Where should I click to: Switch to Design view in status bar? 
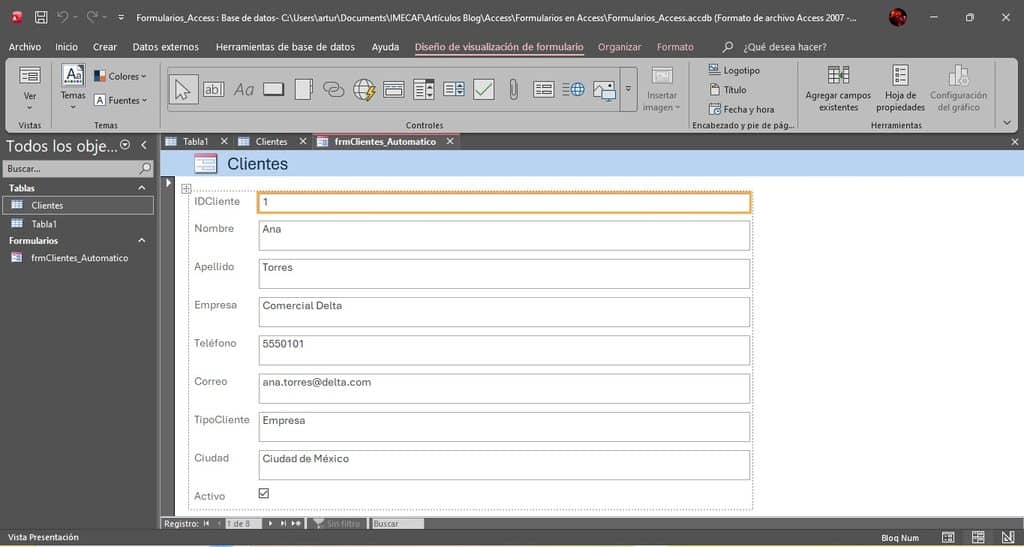point(1007,537)
